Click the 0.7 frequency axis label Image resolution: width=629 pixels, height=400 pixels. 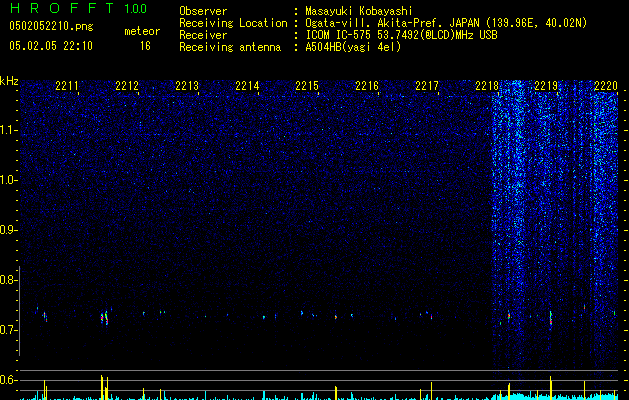click(8, 330)
